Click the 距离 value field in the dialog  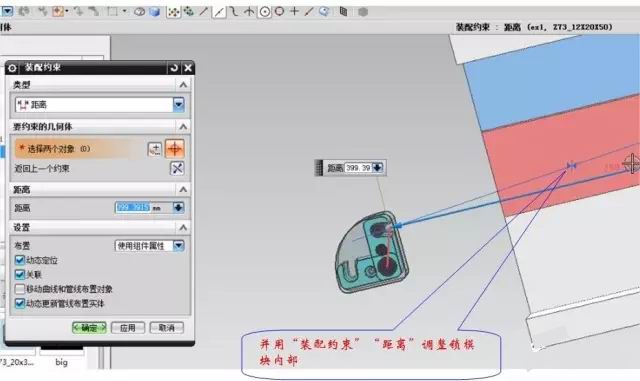pyautogui.click(x=144, y=208)
